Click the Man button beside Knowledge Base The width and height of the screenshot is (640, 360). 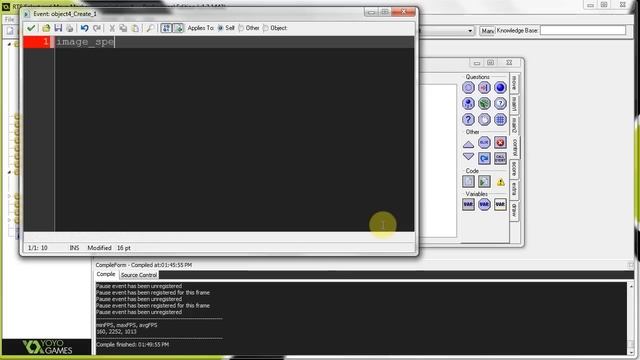coord(487,31)
